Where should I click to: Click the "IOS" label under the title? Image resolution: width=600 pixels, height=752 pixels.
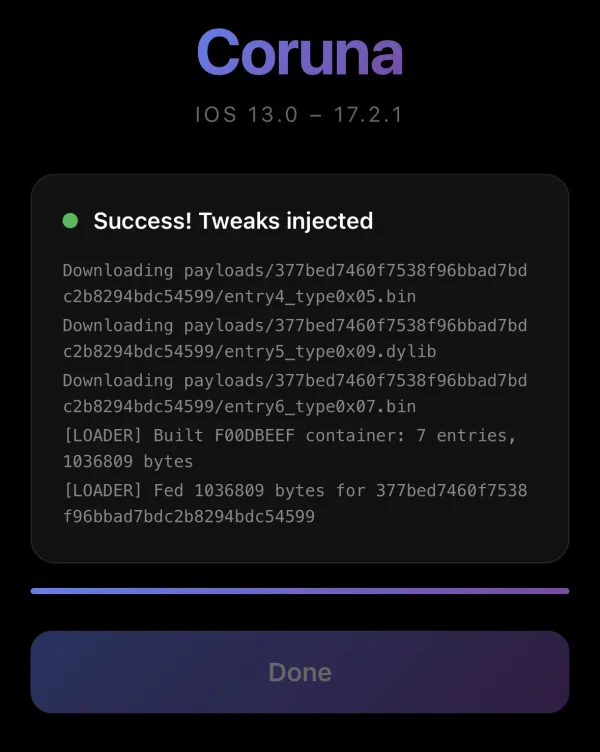[216, 114]
